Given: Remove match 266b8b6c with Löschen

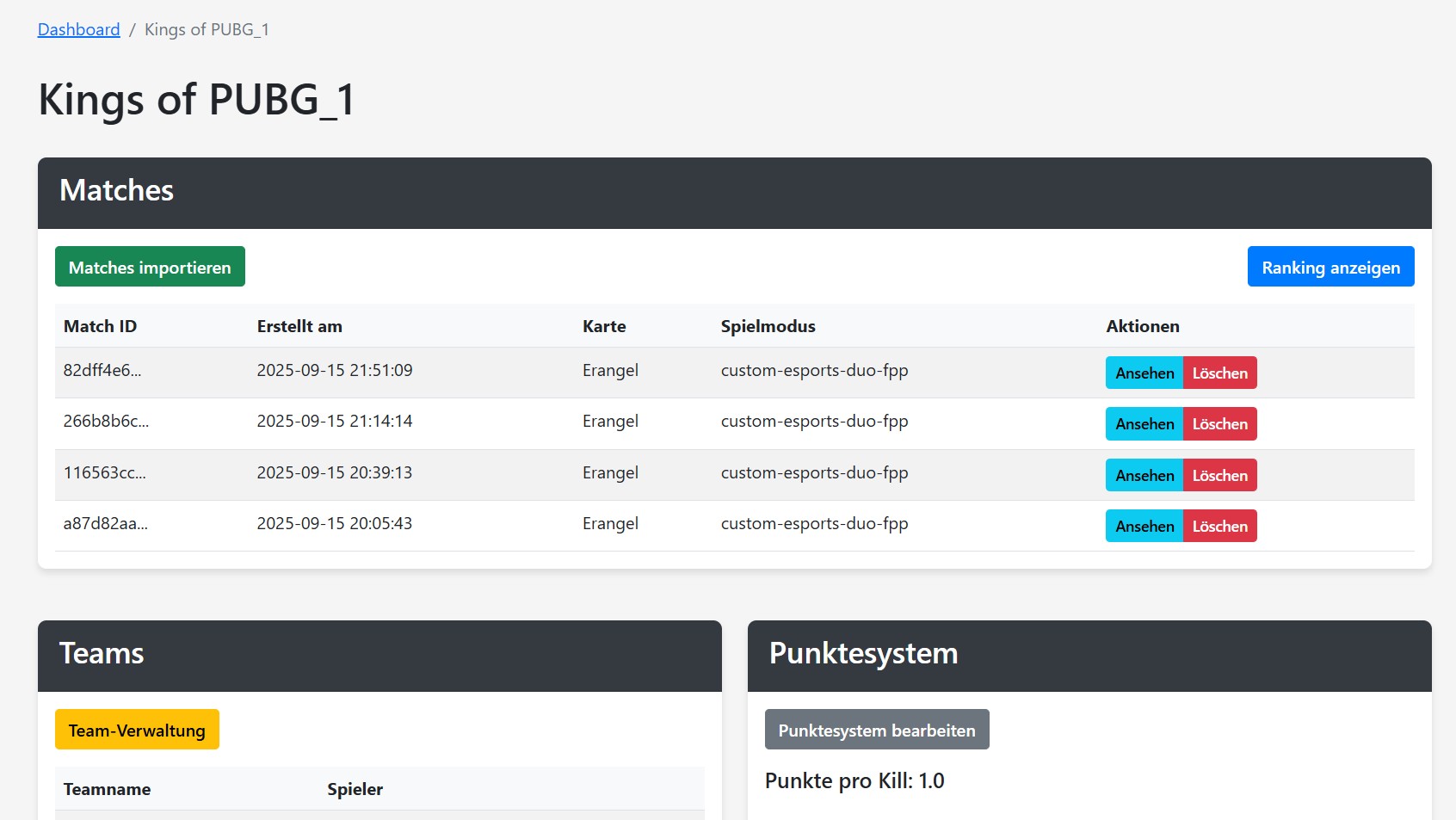Looking at the screenshot, I should point(1219,423).
